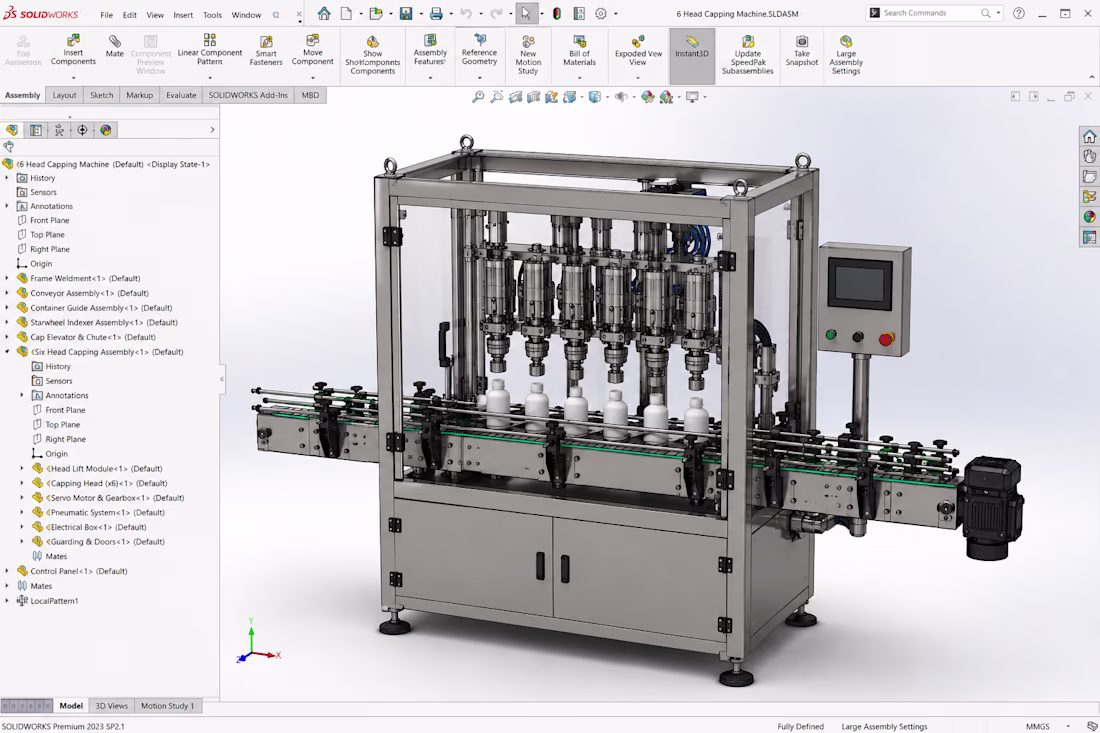This screenshot has width=1100, height=733.
Task: Open the Tools menu
Action: (213, 15)
